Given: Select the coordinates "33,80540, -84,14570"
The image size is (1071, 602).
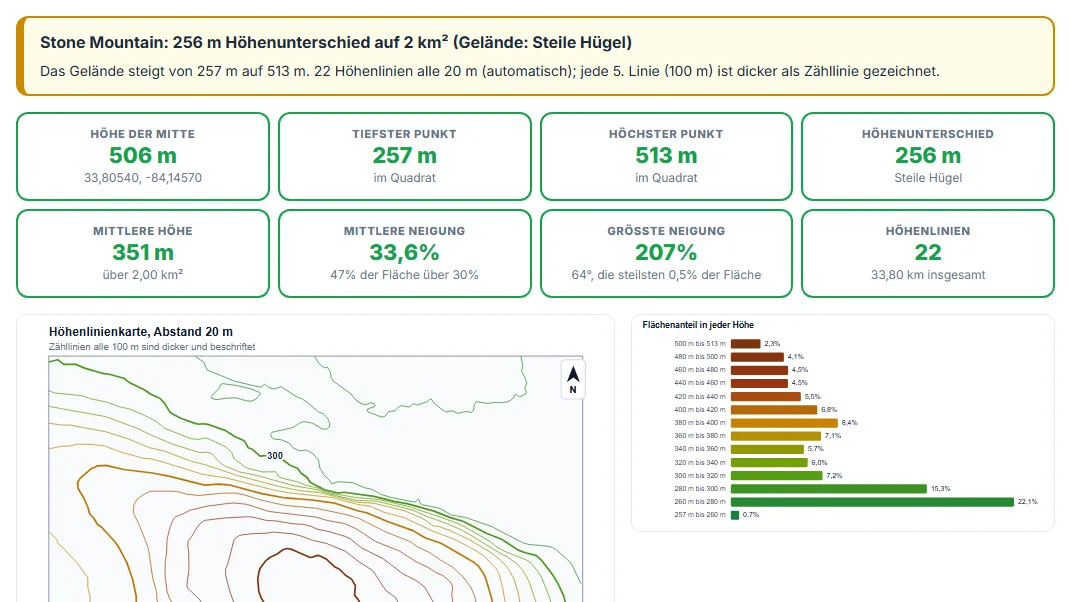Looking at the screenshot, I should 143,178.
